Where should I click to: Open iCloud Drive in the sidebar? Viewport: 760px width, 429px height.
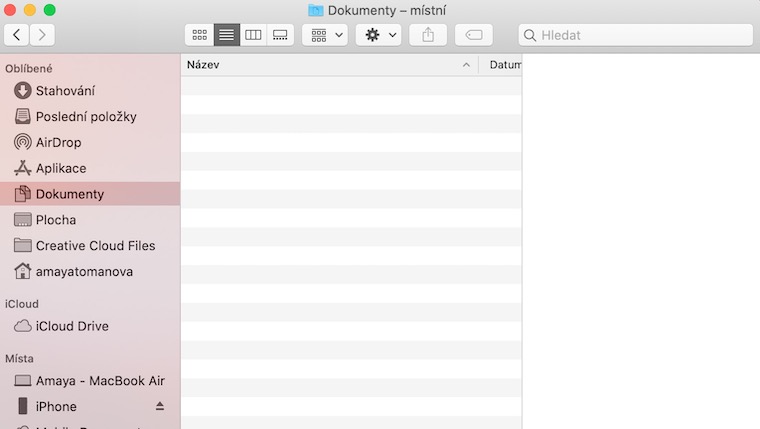tap(90, 326)
